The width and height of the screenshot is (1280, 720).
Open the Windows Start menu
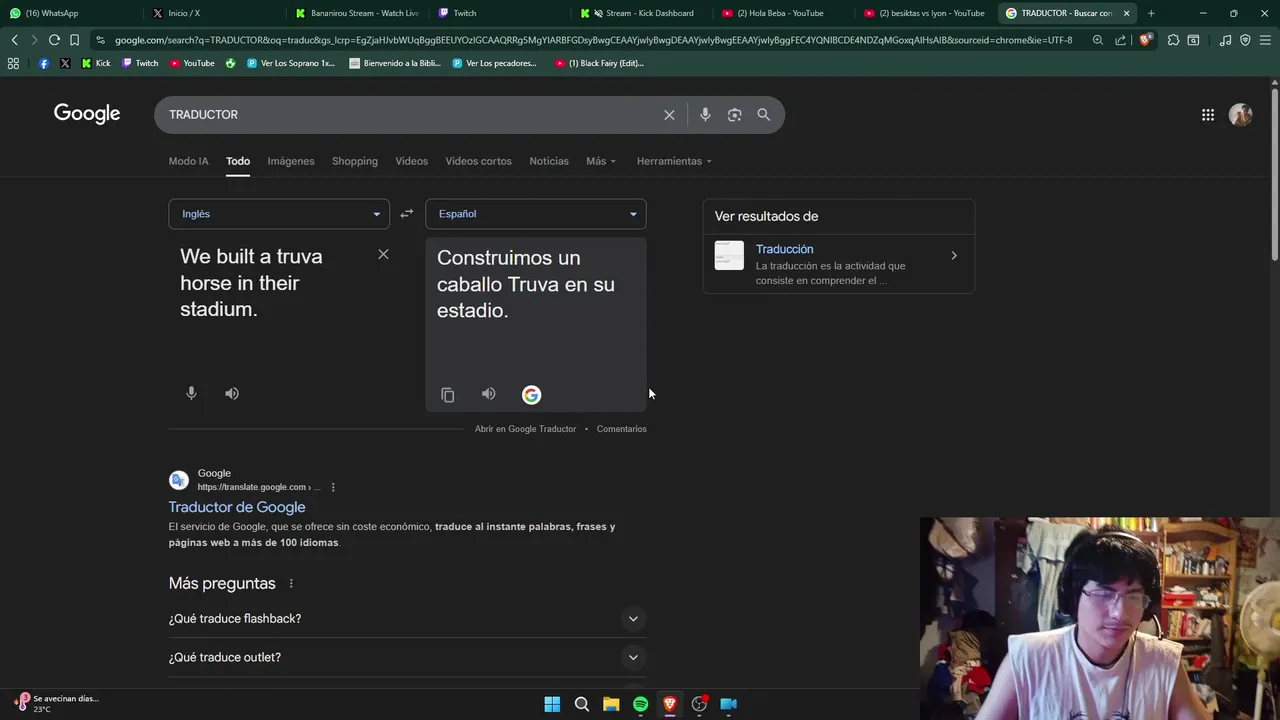point(552,704)
